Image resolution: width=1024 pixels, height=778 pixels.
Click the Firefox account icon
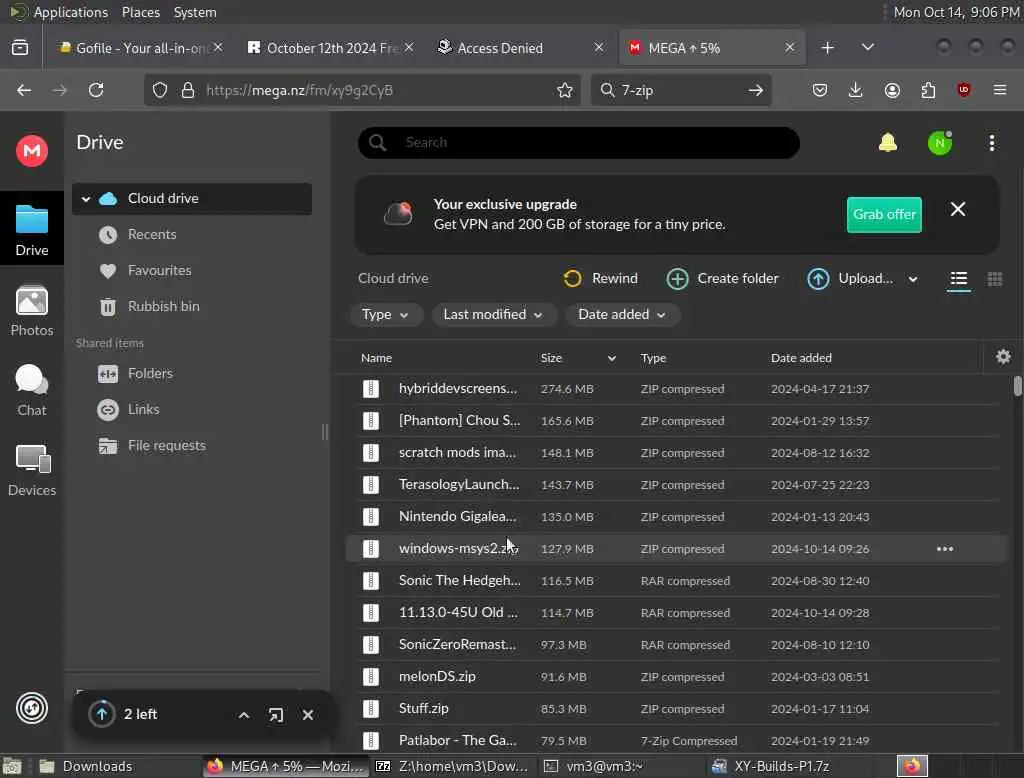tap(891, 90)
